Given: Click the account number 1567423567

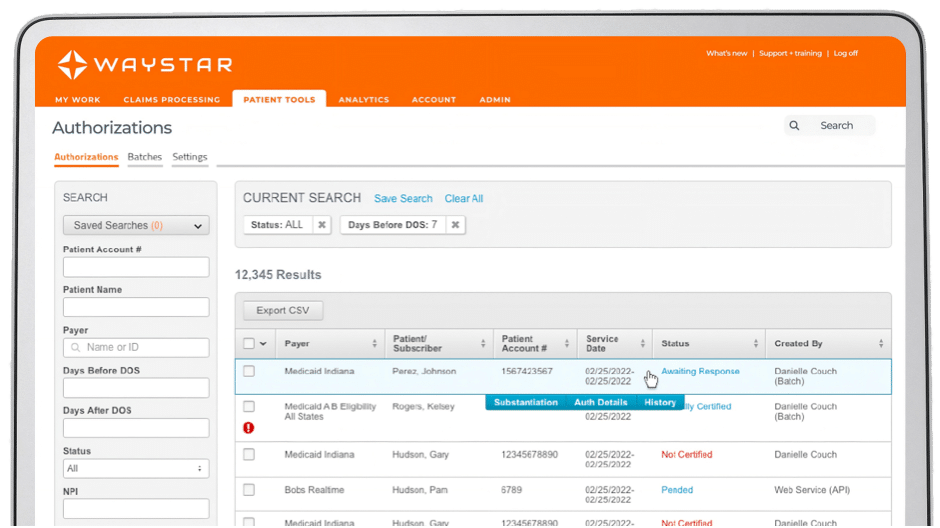Looking at the screenshot, I should click(x=527, y=372).
